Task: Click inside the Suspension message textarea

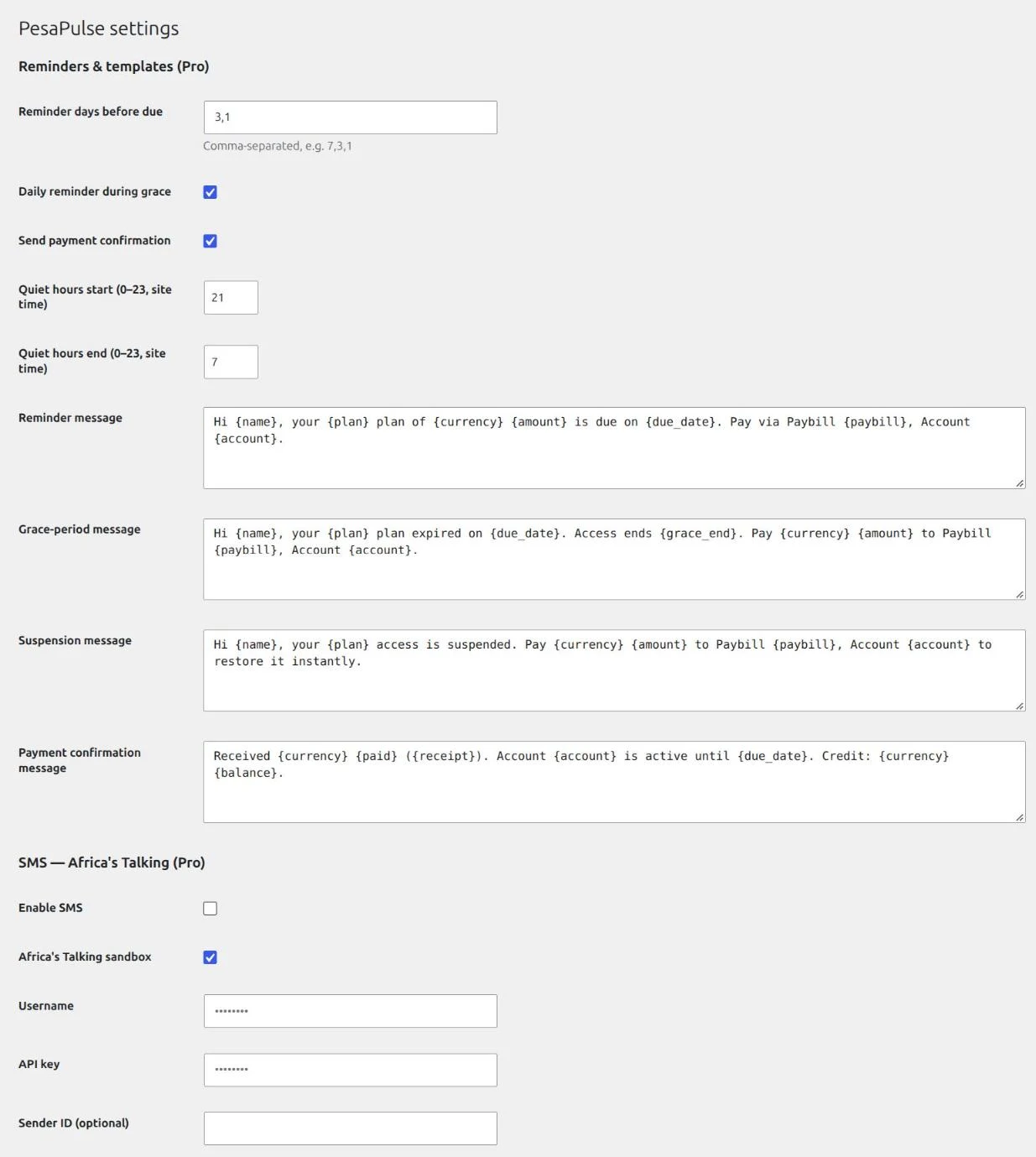Action: pos(614,670)
